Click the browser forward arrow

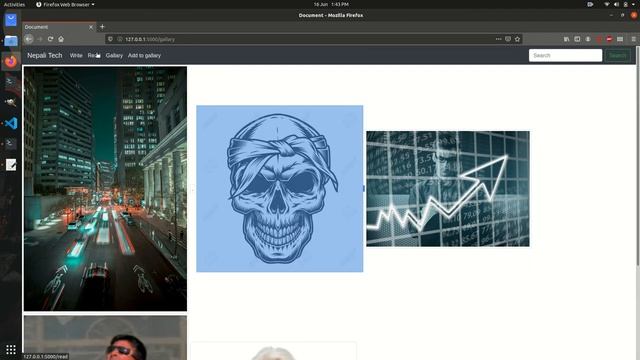40,39
